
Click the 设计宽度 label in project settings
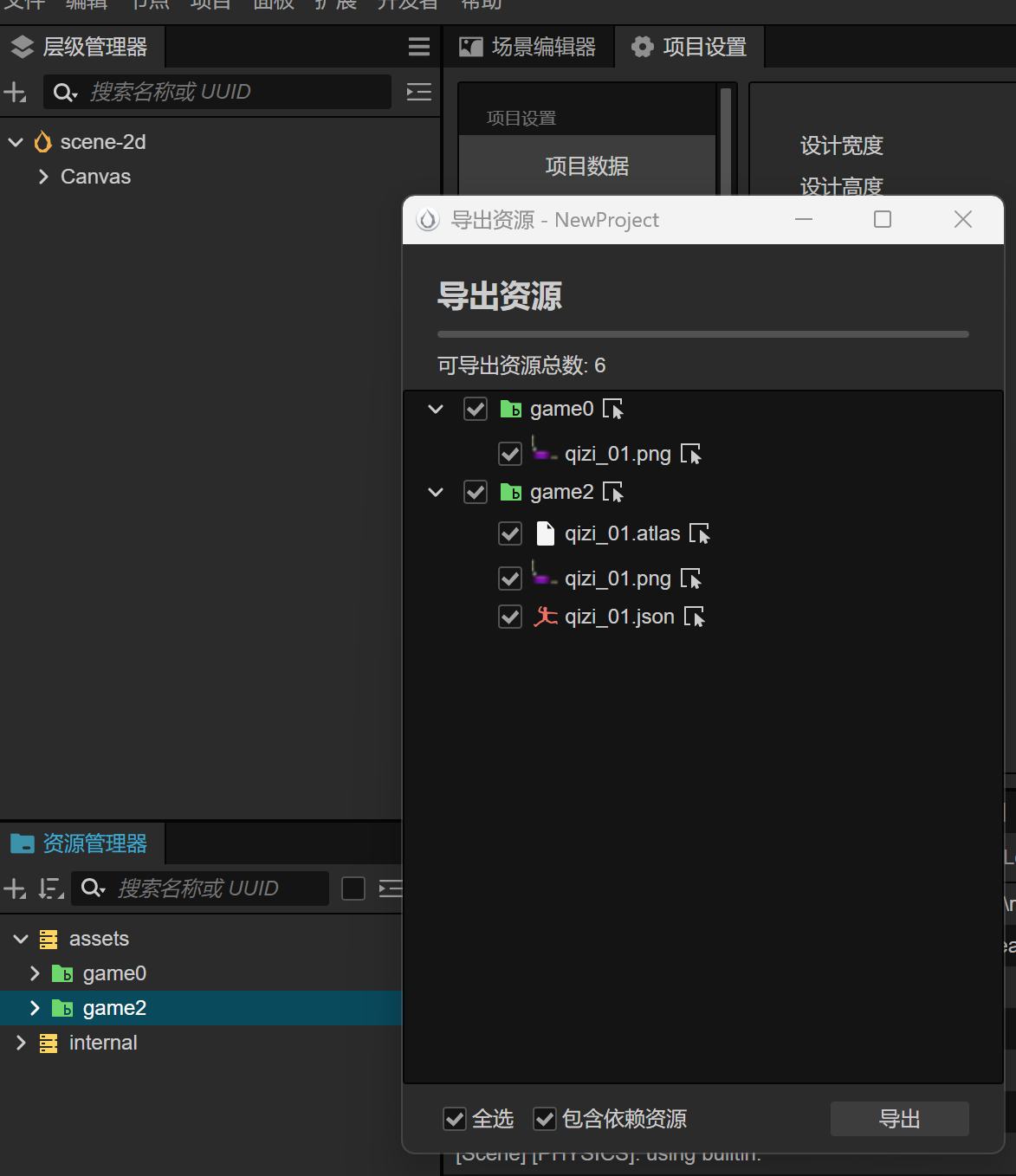click(841, 145)
